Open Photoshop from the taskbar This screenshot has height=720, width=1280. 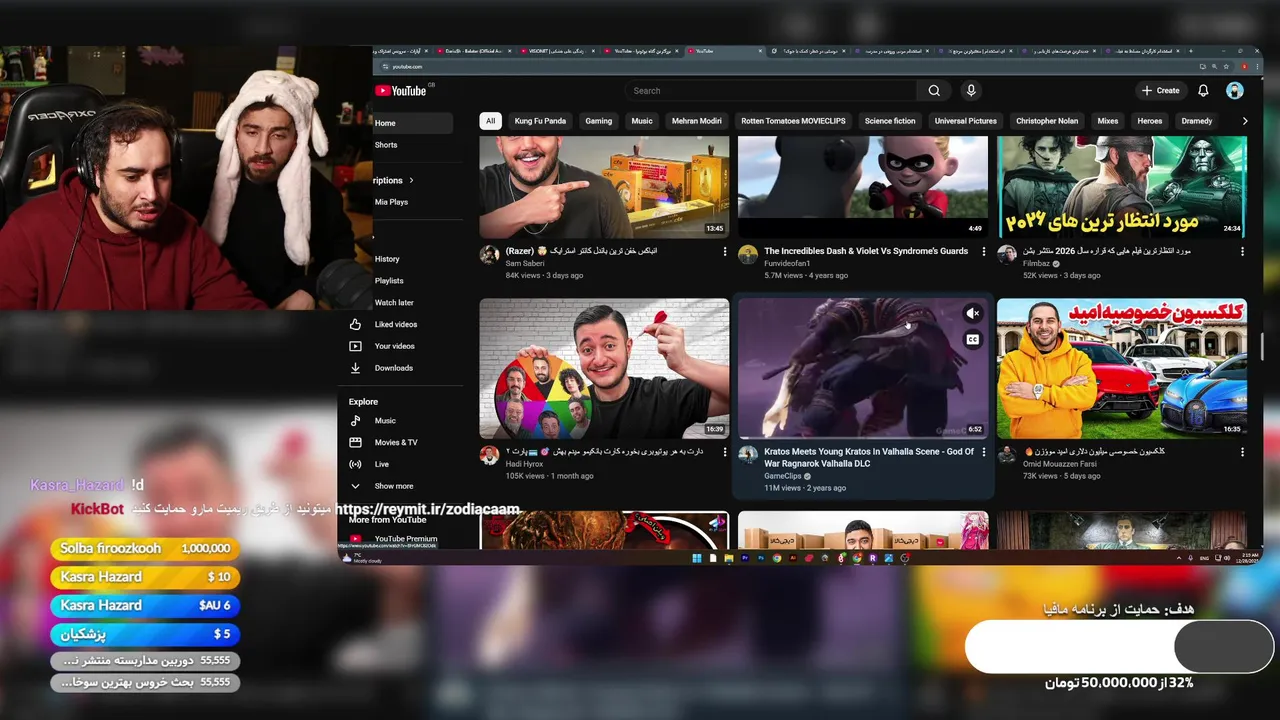761,558
